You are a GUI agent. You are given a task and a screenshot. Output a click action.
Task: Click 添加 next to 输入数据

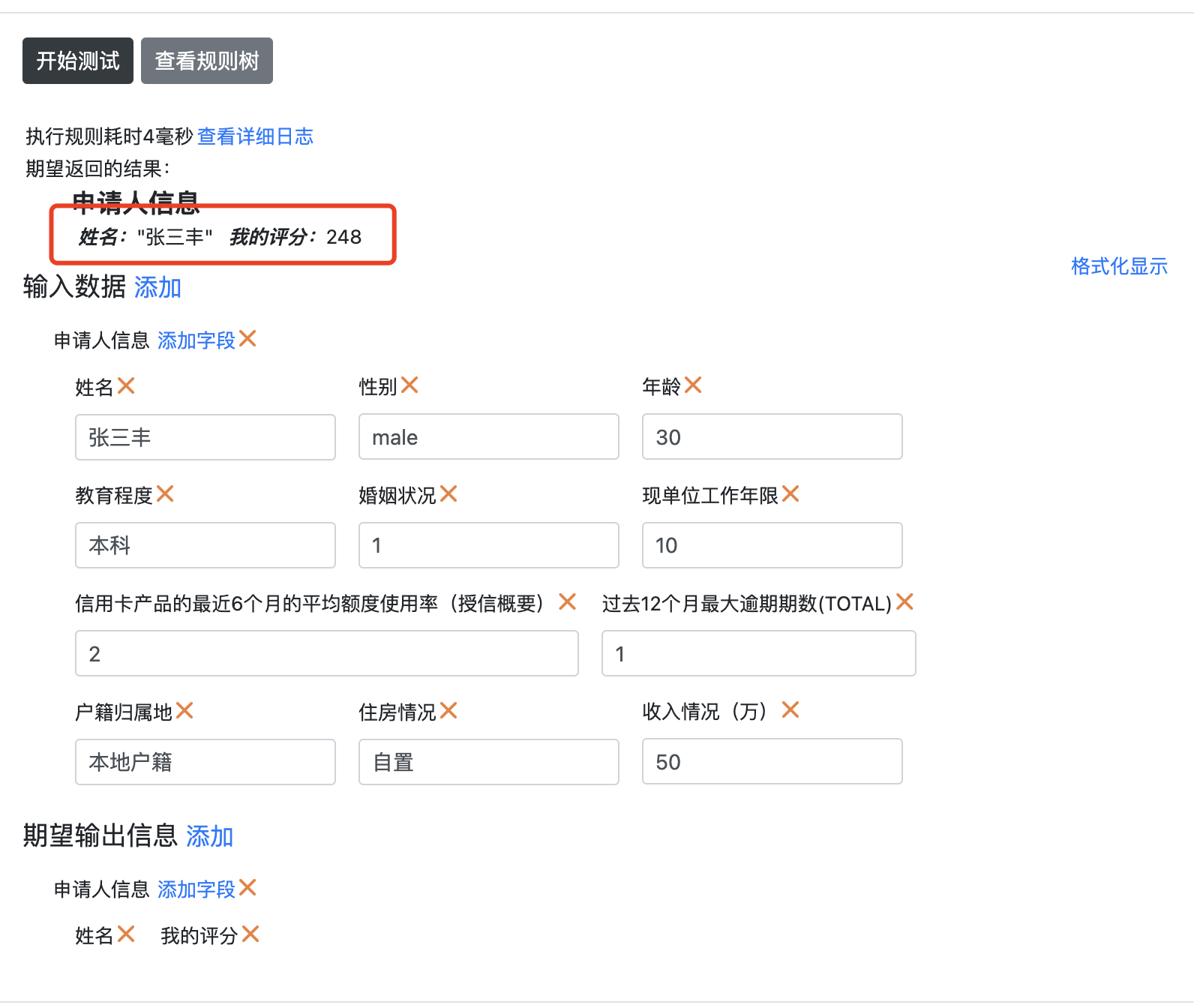click(x=157, y=287)
